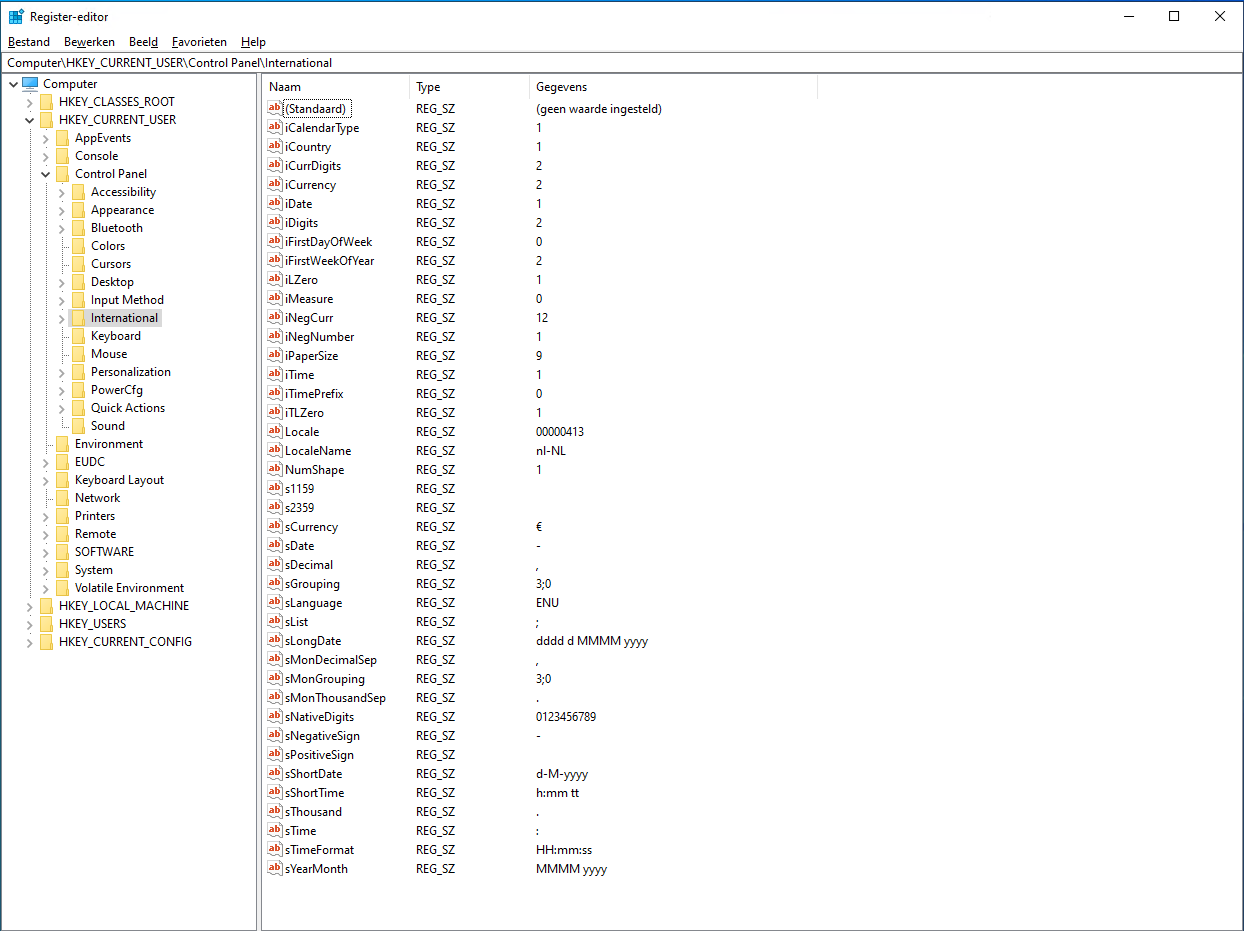Collapse the Control Panel key
The image size is (1244, 931).
coord(45,174)
